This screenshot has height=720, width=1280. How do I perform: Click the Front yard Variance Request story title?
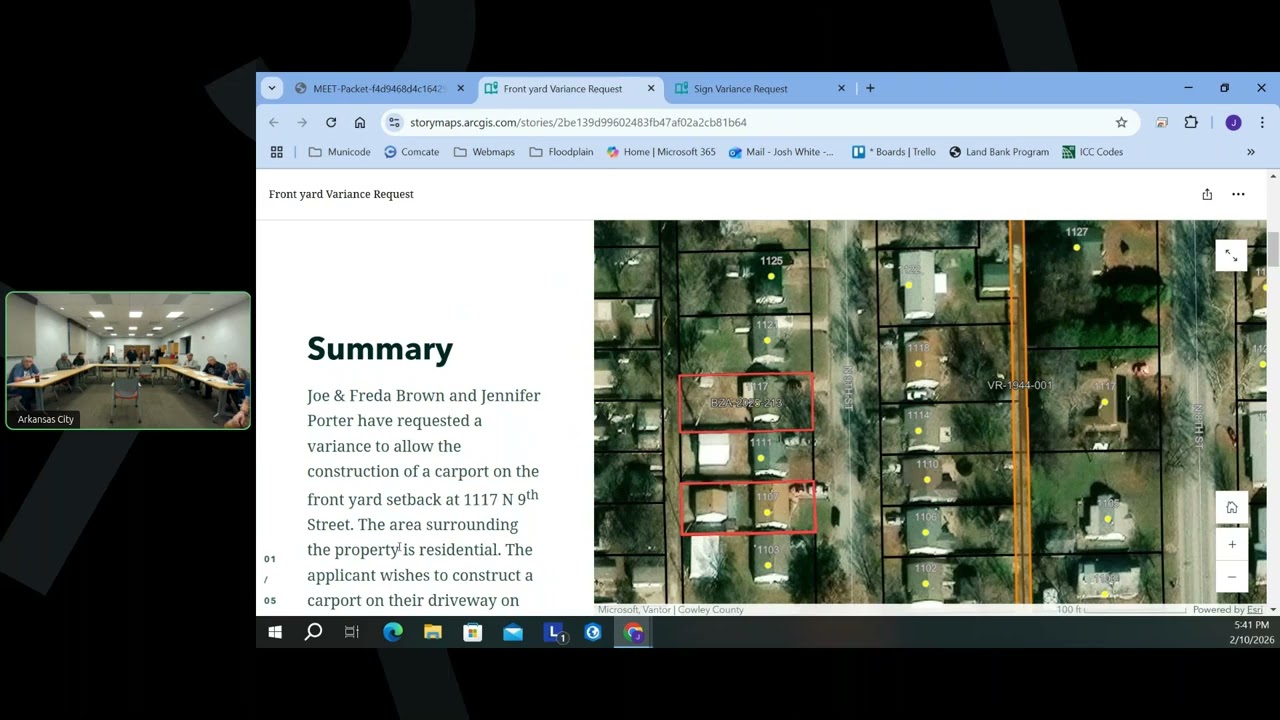click(x=341, y=194)
